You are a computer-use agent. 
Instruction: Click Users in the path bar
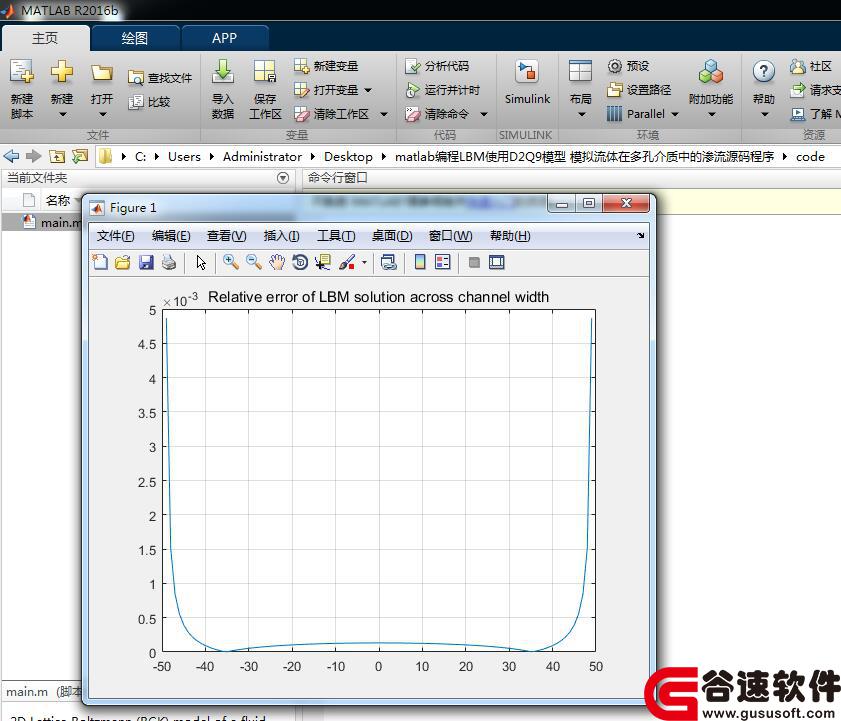184,157
